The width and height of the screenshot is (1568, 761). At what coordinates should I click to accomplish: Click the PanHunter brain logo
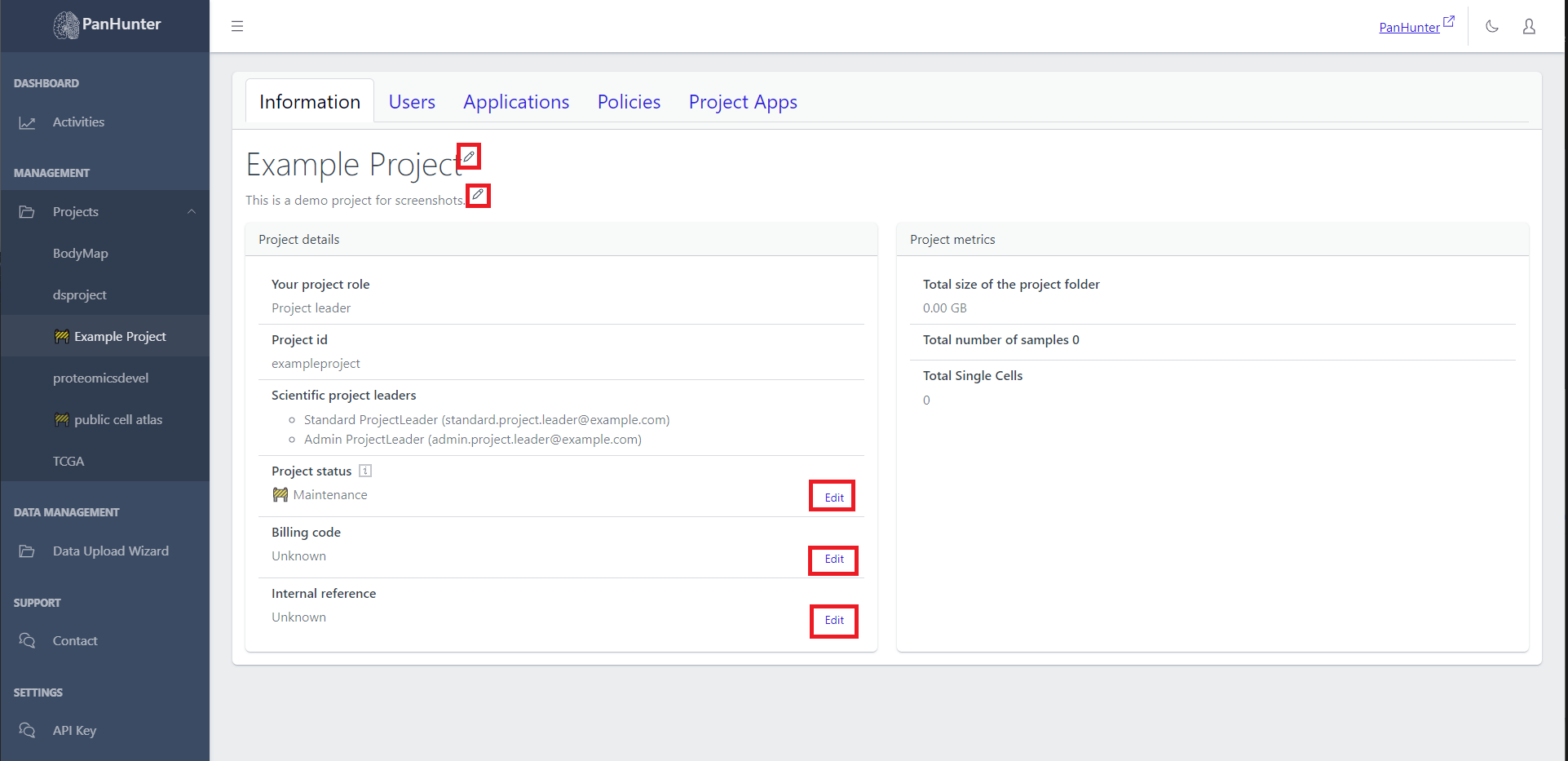(x=65, y=24)
